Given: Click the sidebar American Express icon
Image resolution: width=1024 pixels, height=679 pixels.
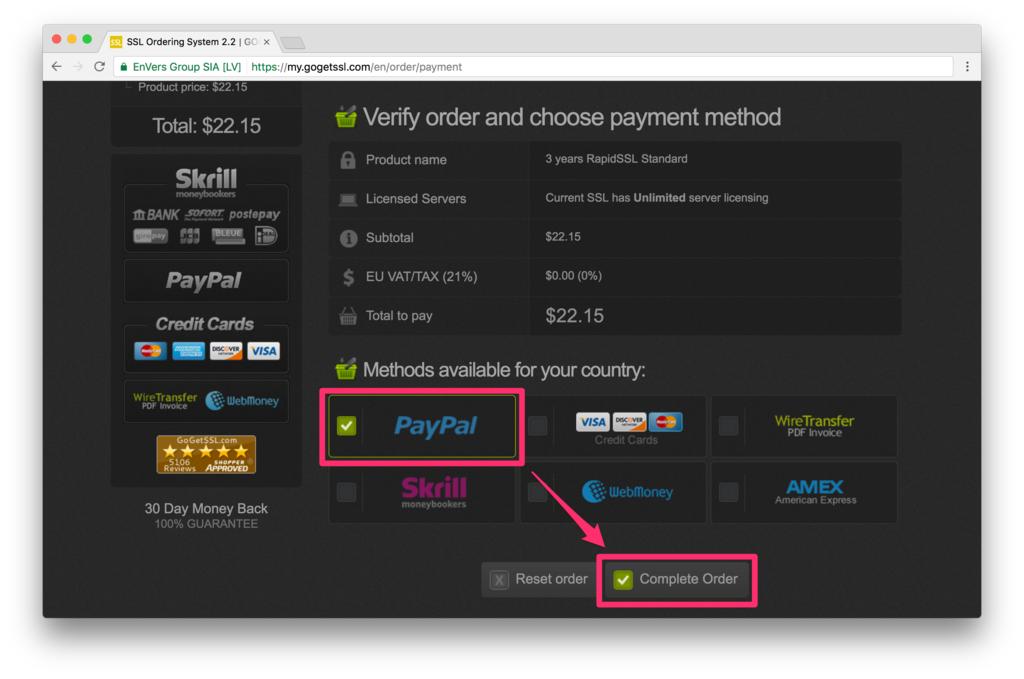Looking at the screenshot, I should click(x=188, y=351).
